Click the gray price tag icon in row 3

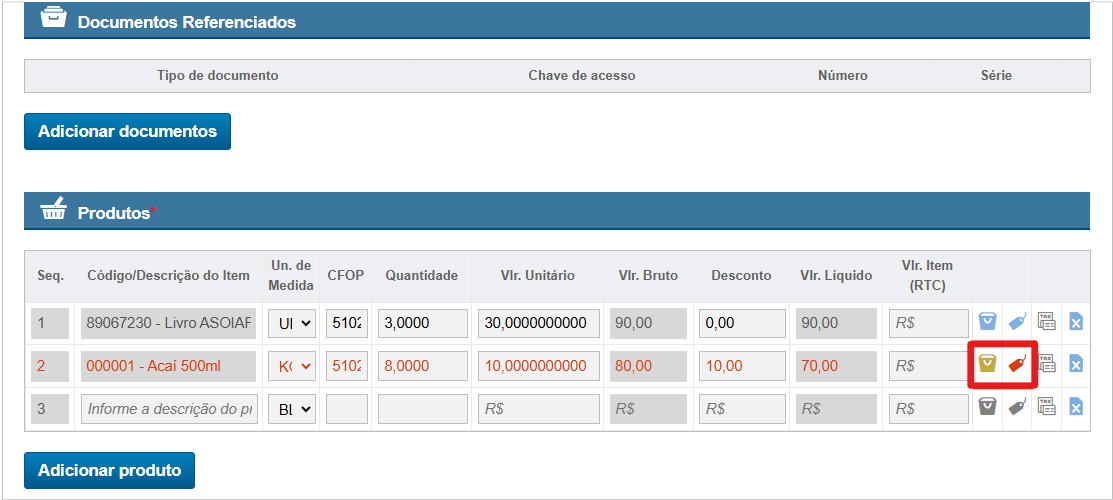coord(1017,407)
